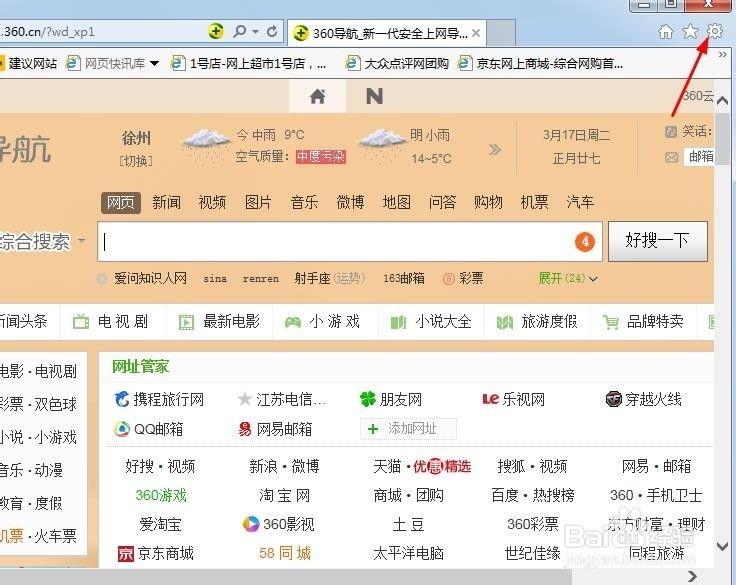
Task: Select the 网页 search tab
Action: coord(121,202)
